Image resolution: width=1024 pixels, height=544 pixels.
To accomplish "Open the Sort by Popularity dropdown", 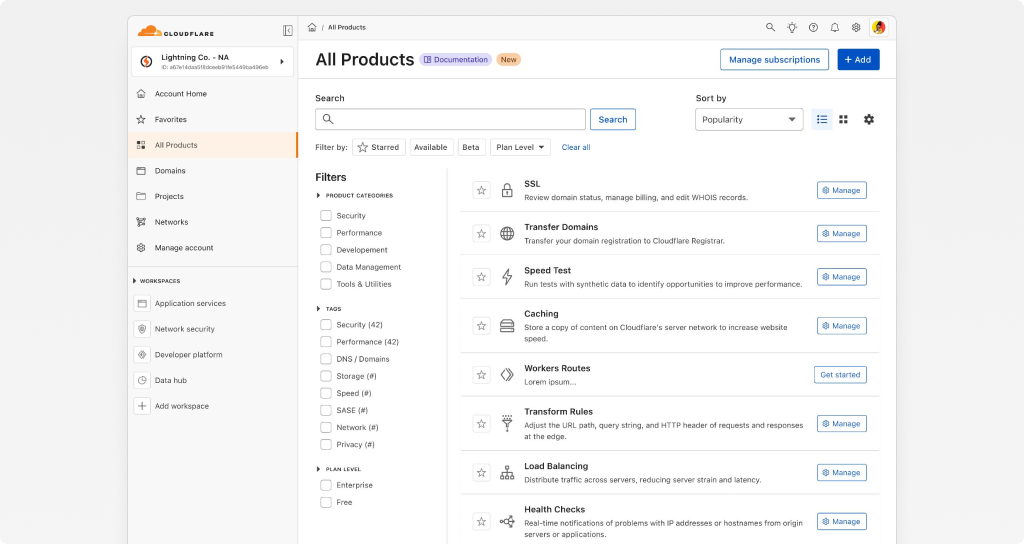I will pos(749,120).
